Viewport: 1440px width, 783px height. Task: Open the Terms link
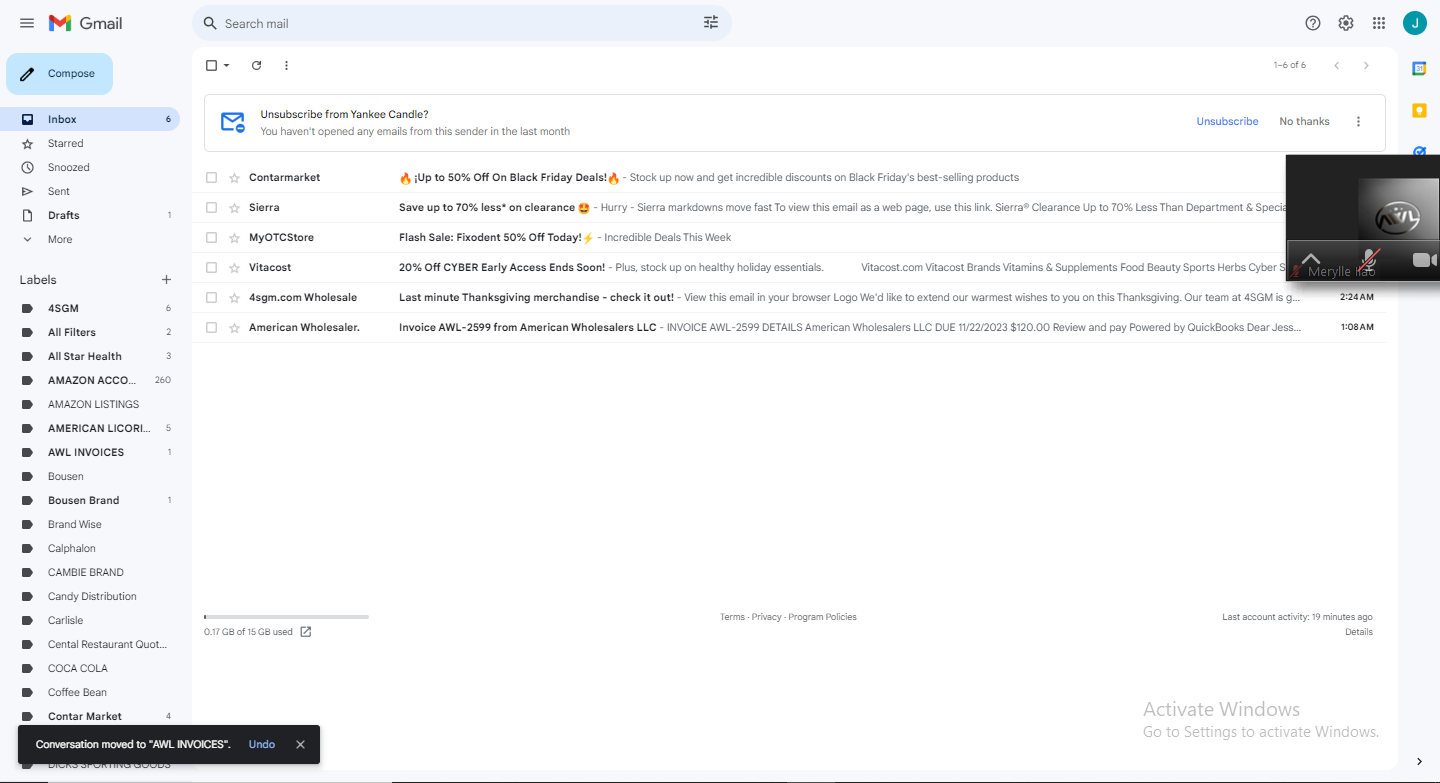[732, 617]
